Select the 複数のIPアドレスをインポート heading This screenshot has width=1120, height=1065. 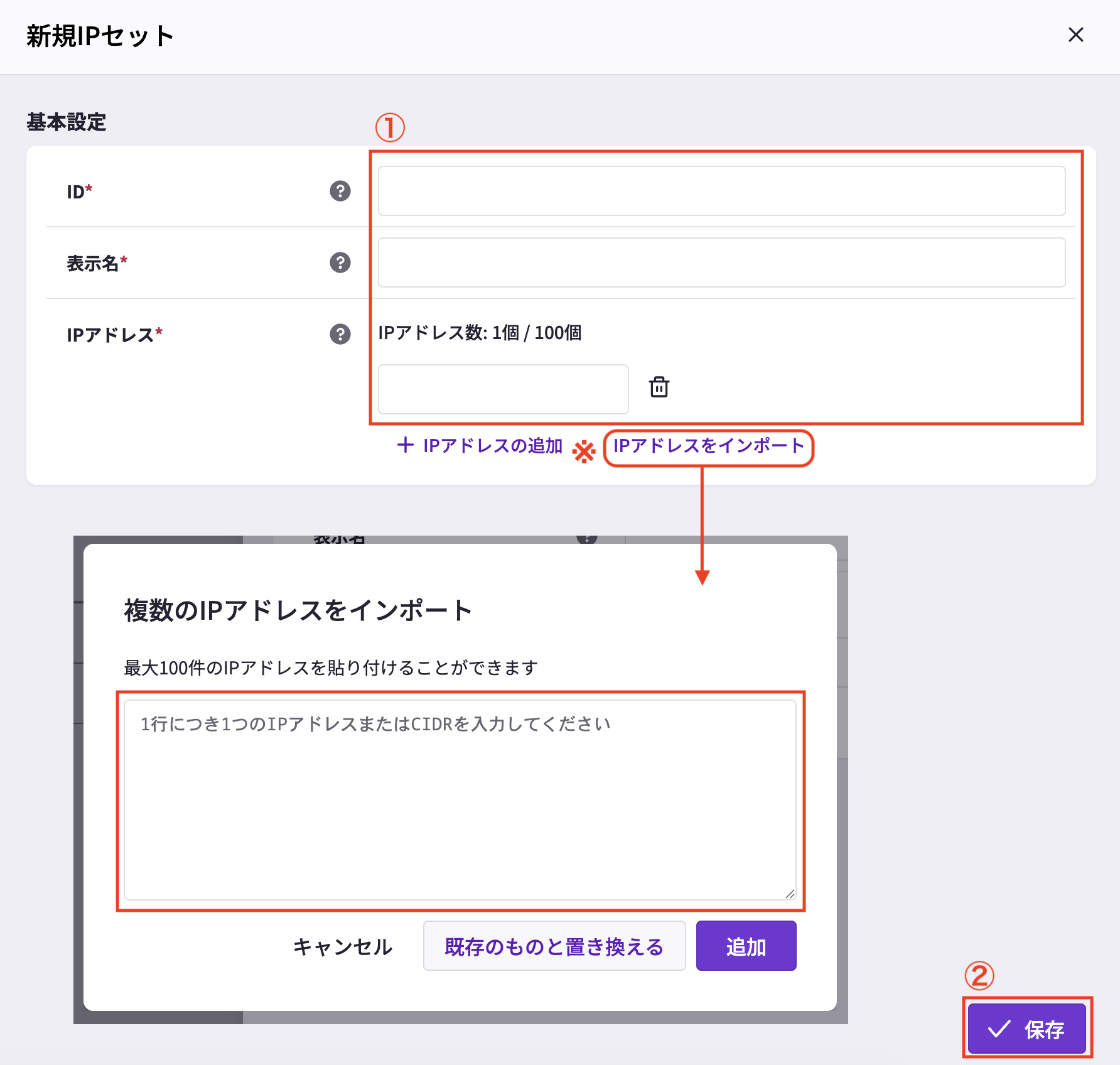click(298, 610)
